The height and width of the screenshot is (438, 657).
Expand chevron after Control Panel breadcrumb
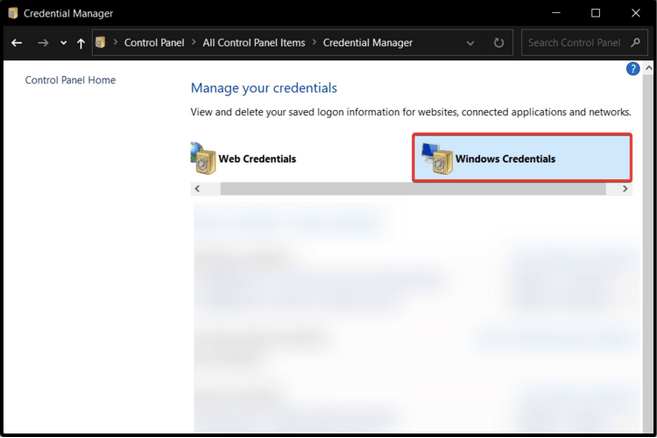pyautogui.click(x=194, y=42)
